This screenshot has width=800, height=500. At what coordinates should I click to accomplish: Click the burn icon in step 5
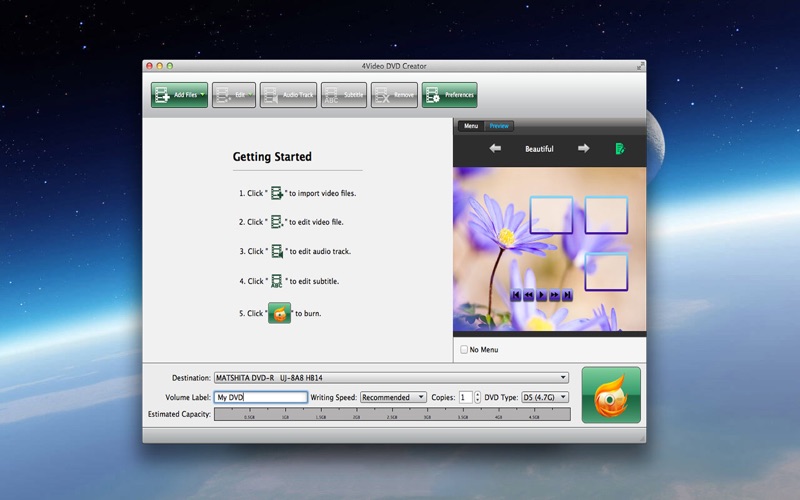pyautogui.click(x=280, y=313)
